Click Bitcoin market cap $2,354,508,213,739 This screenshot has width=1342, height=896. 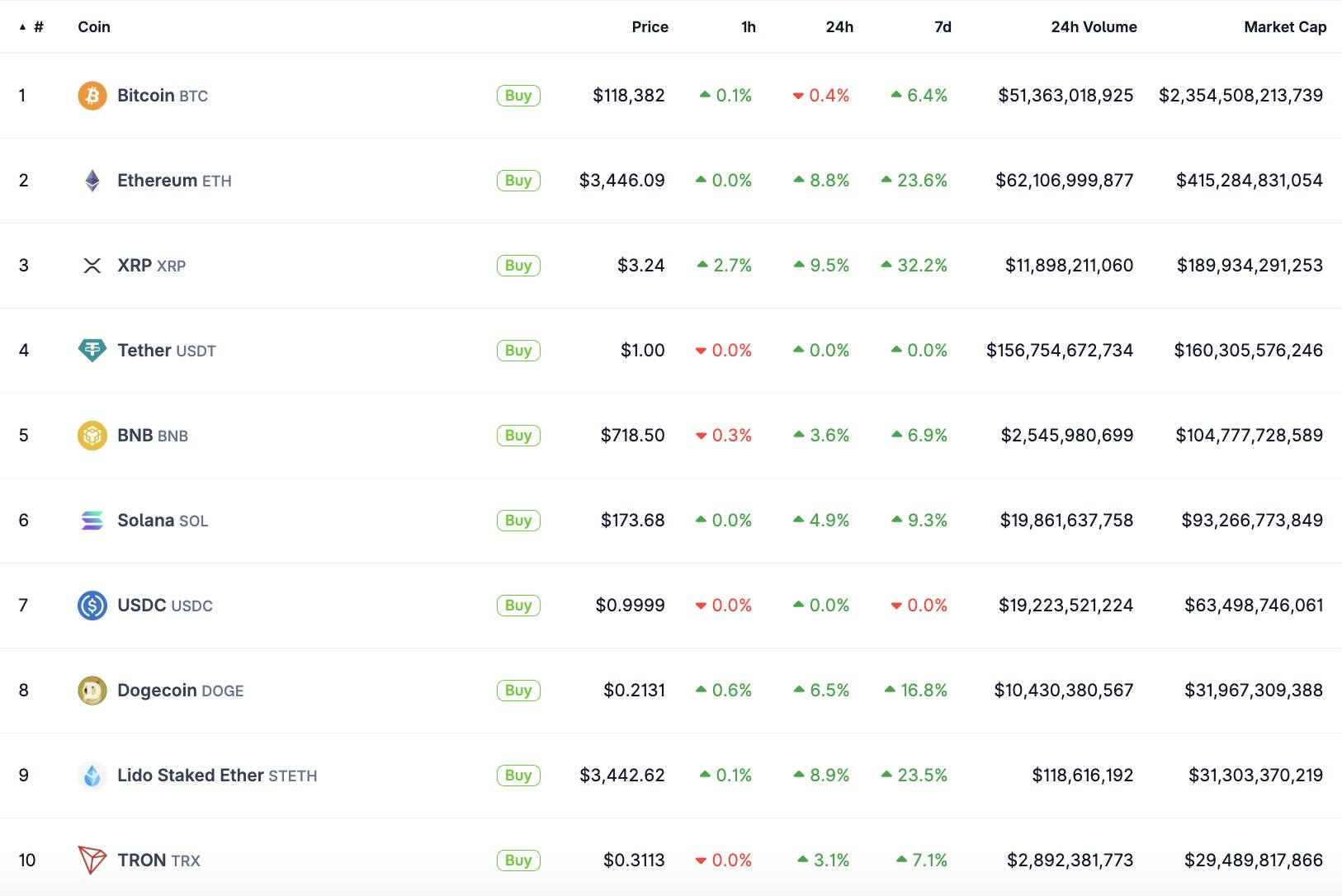[x=1240, y=96]
